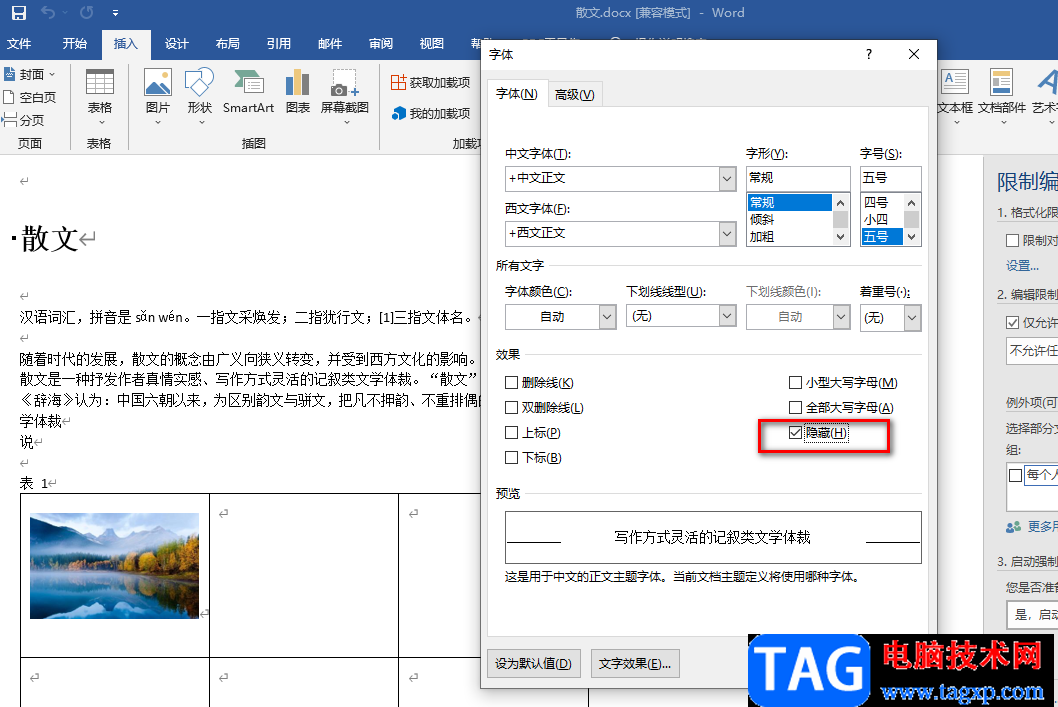Toggle the 每个人 group checkbox

click(x=1015, y=476)
